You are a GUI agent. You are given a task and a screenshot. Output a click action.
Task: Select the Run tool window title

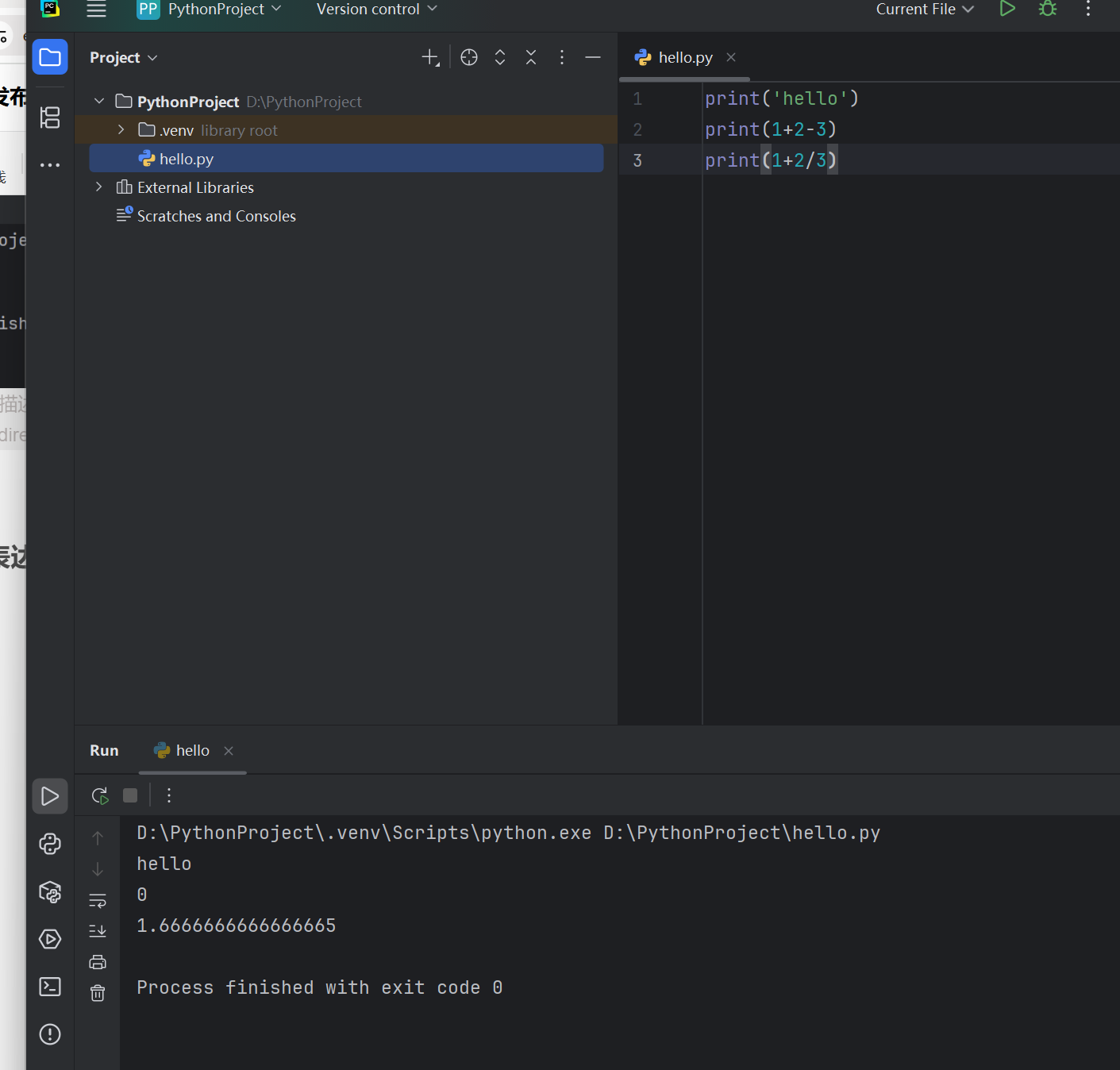(104, 751)
